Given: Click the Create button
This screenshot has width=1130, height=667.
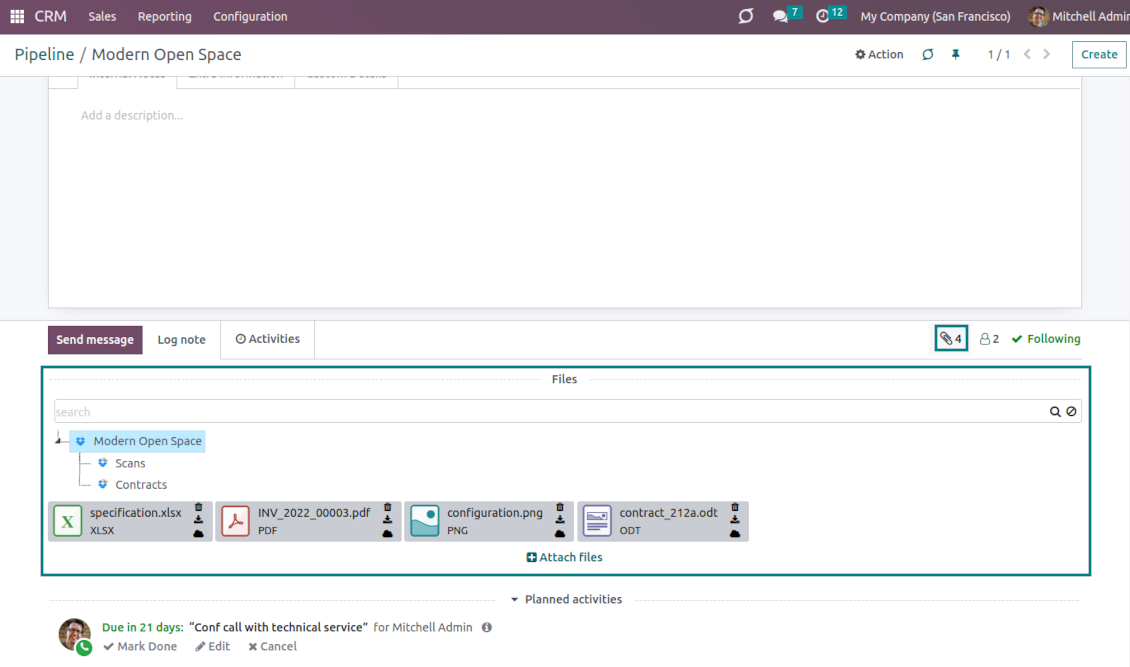Looking at the screenshot, I should coord(1098,54).
